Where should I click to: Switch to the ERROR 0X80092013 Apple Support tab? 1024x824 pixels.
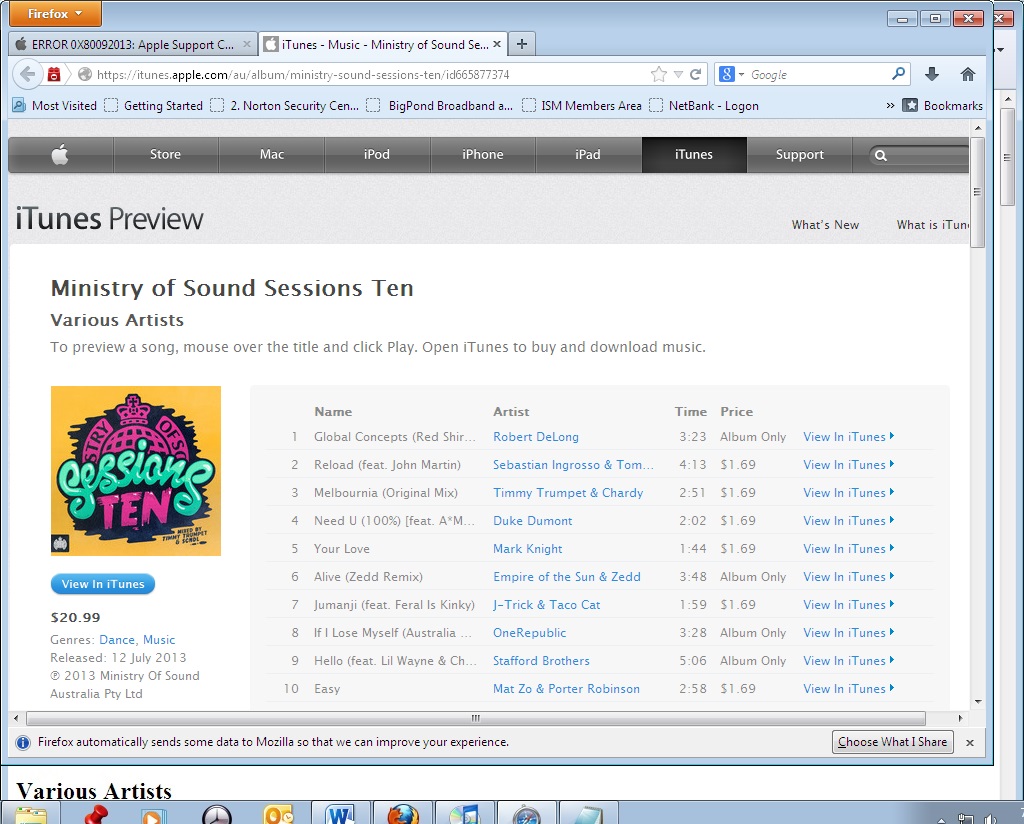[x=133, y=44]
